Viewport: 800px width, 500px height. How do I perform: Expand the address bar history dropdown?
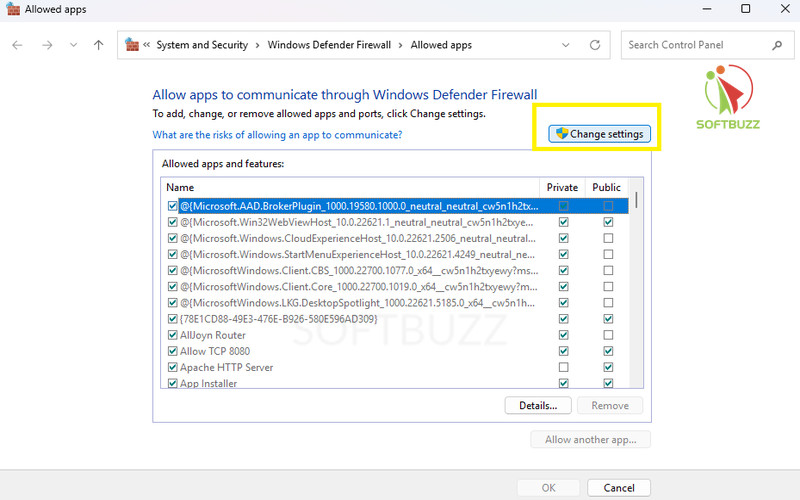[565, 45]
